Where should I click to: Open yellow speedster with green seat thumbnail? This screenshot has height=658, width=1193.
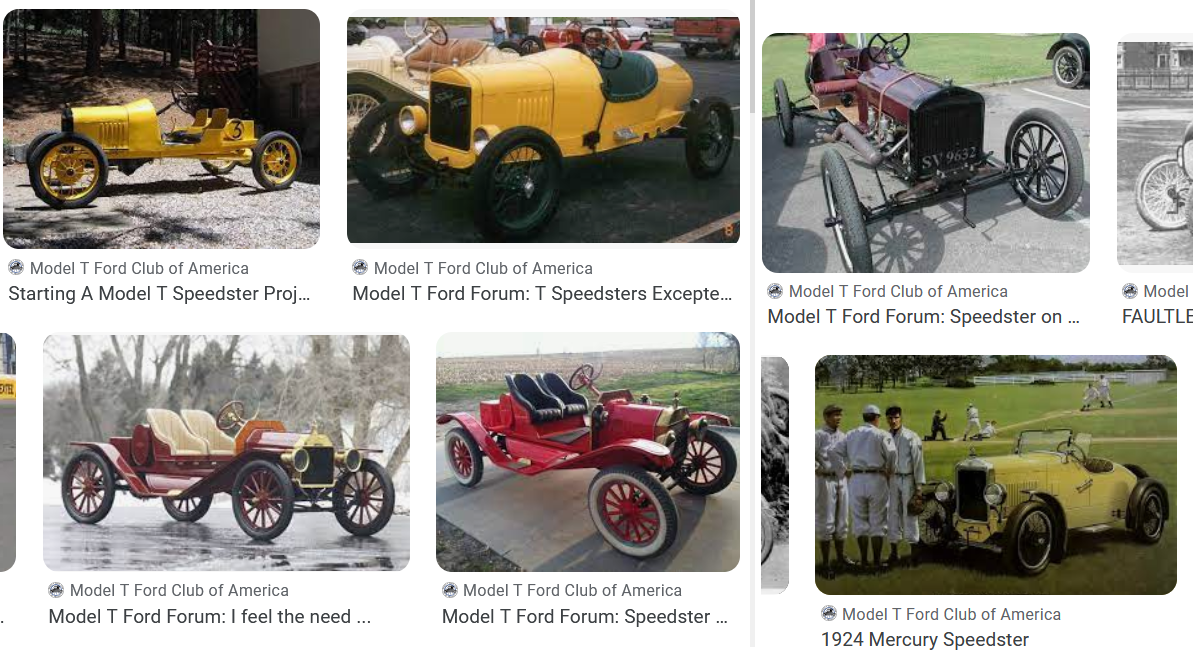(543, 129)
